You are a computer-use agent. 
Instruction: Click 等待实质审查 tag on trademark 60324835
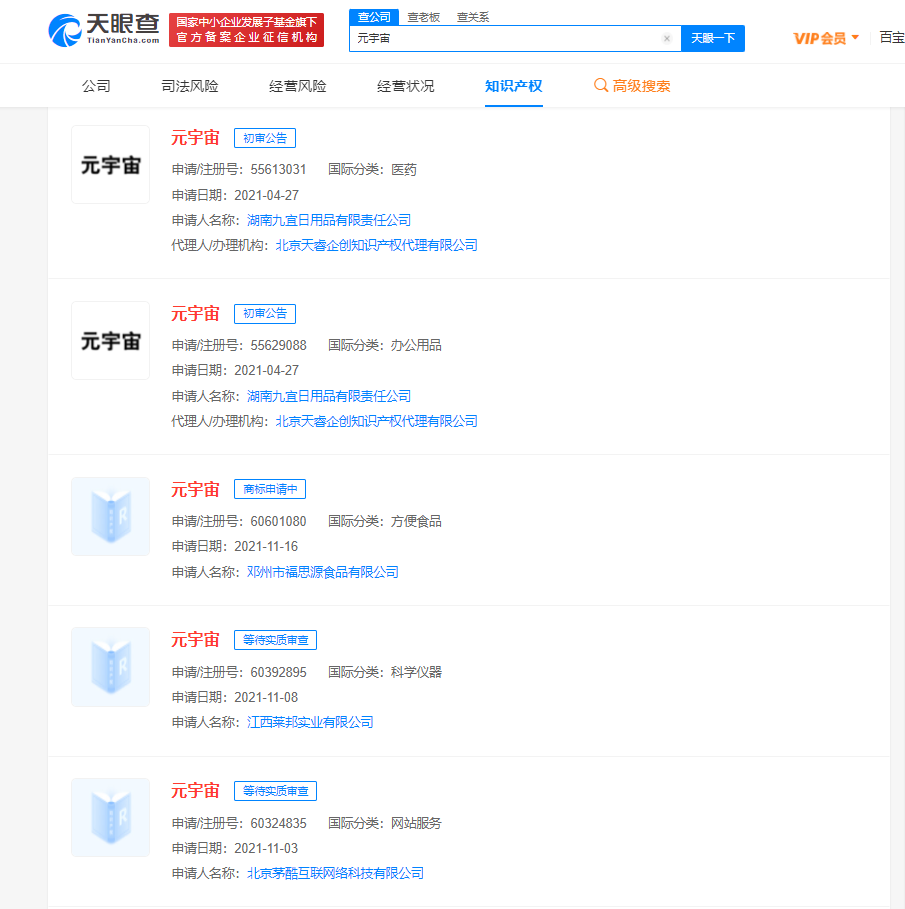click(275, 791)
